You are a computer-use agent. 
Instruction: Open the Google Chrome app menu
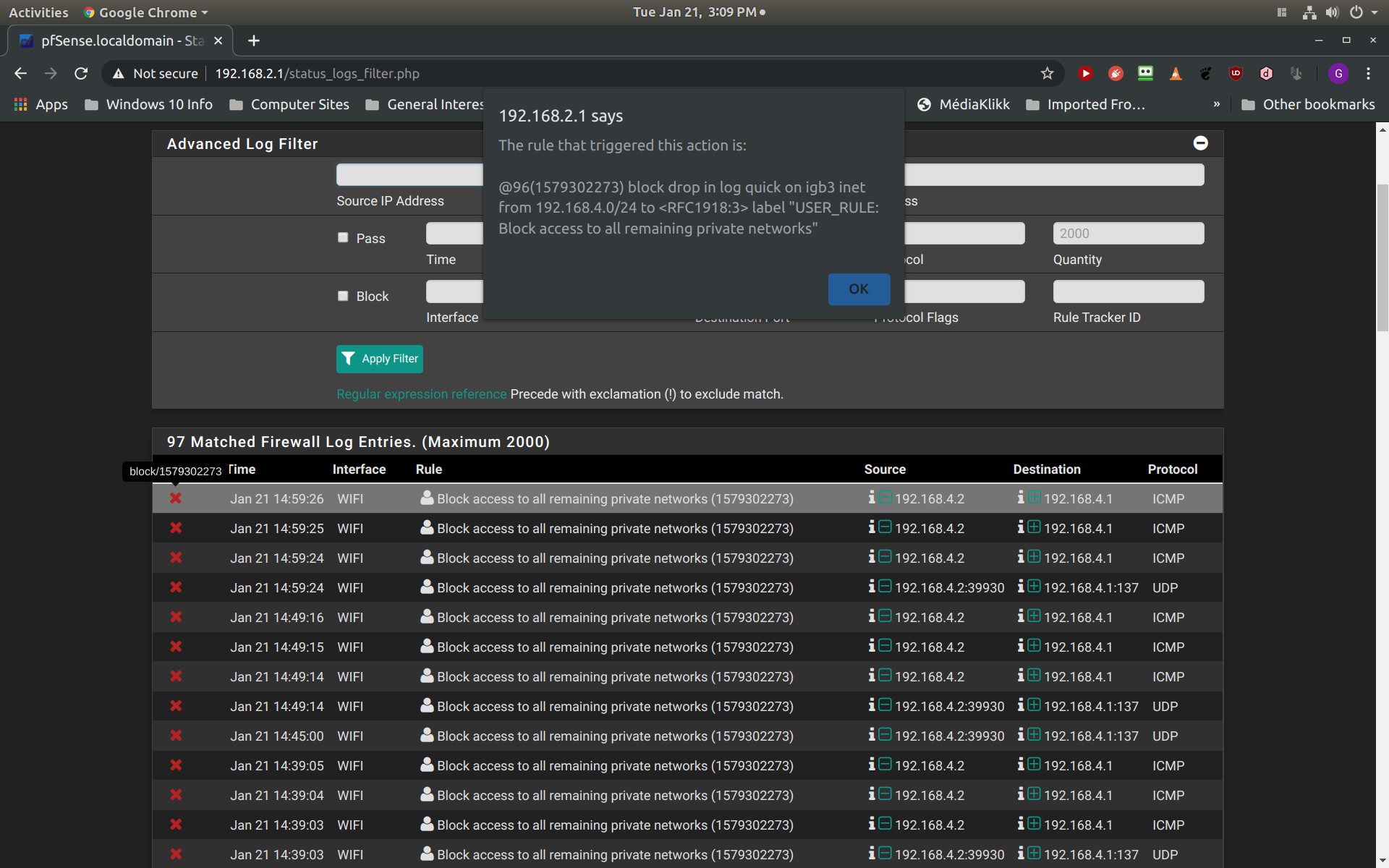[x=146, y=12]
